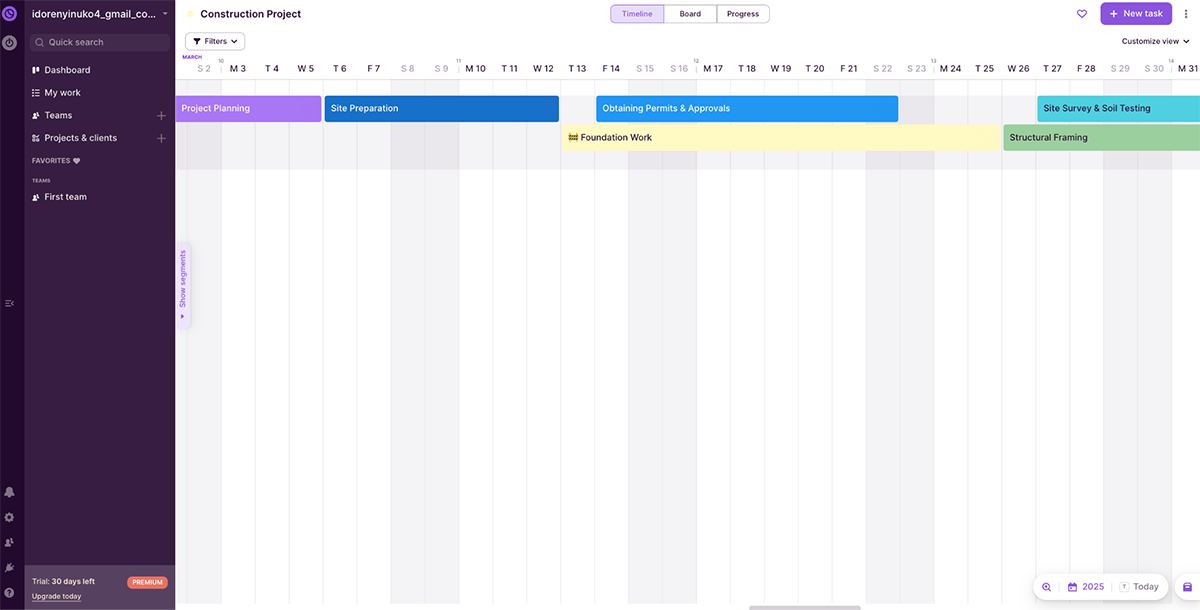Open the Filters dropdown
Image resolution: width=1200 pixels, height=610 pixels.
214,41
